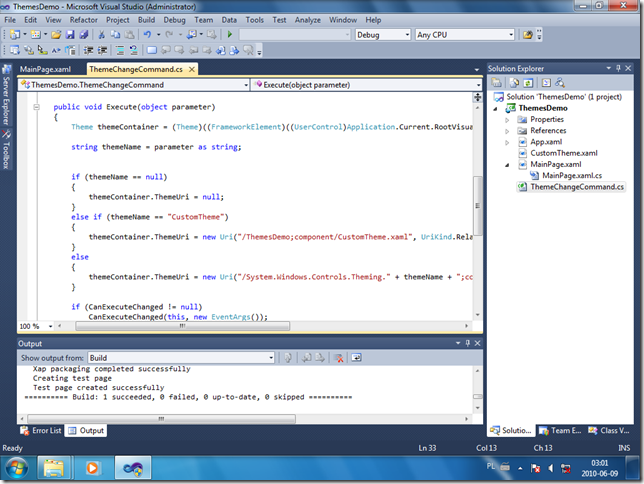Open the Find in Files icon beside Any CPU
This screenshot has height=484, width=644.
point(528,35)
